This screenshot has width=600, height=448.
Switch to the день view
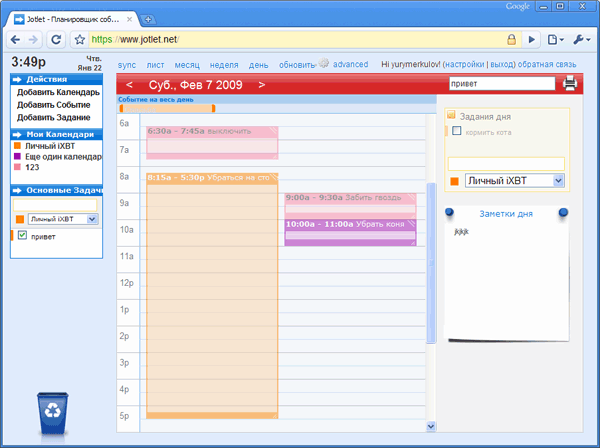point(258,65)
